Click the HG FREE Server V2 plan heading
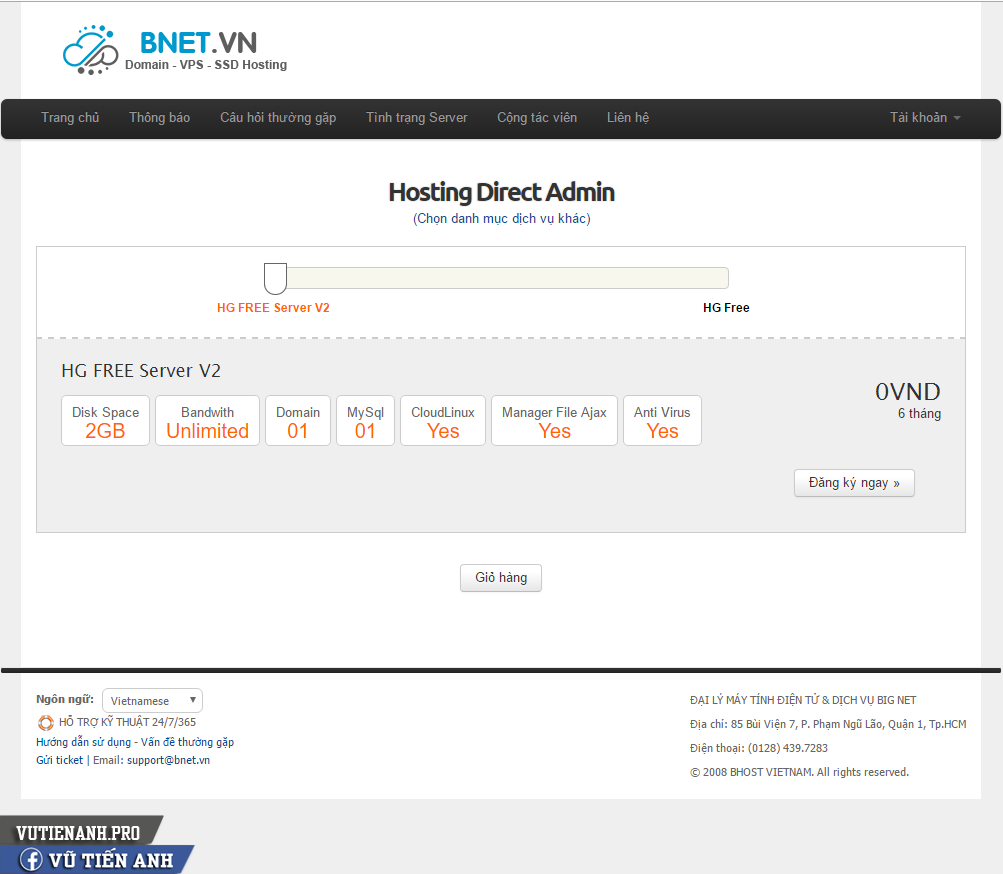Screen dimensions: 1003x874 click(x=141, y=370)
